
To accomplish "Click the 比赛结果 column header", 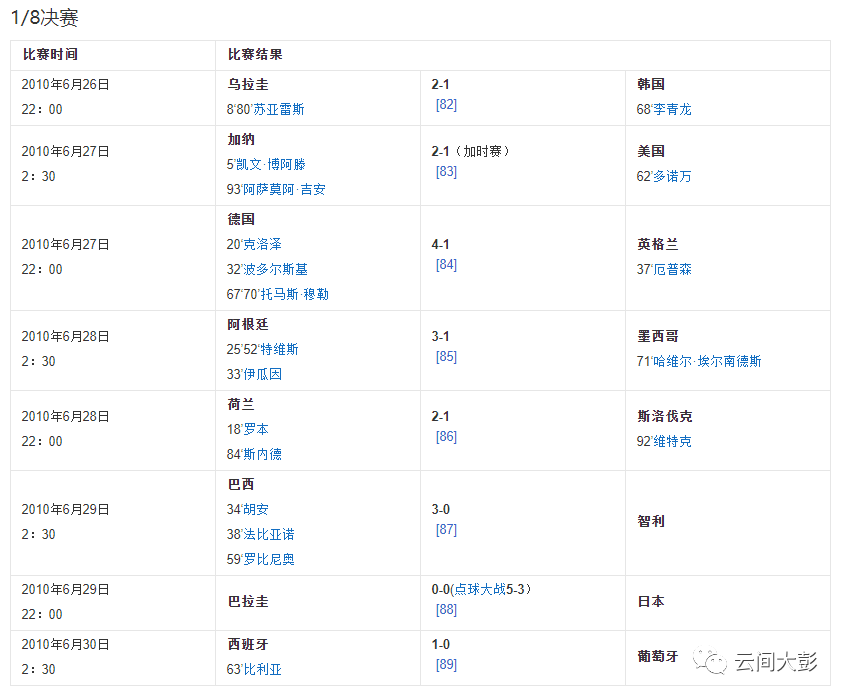I will click(255, 54).
